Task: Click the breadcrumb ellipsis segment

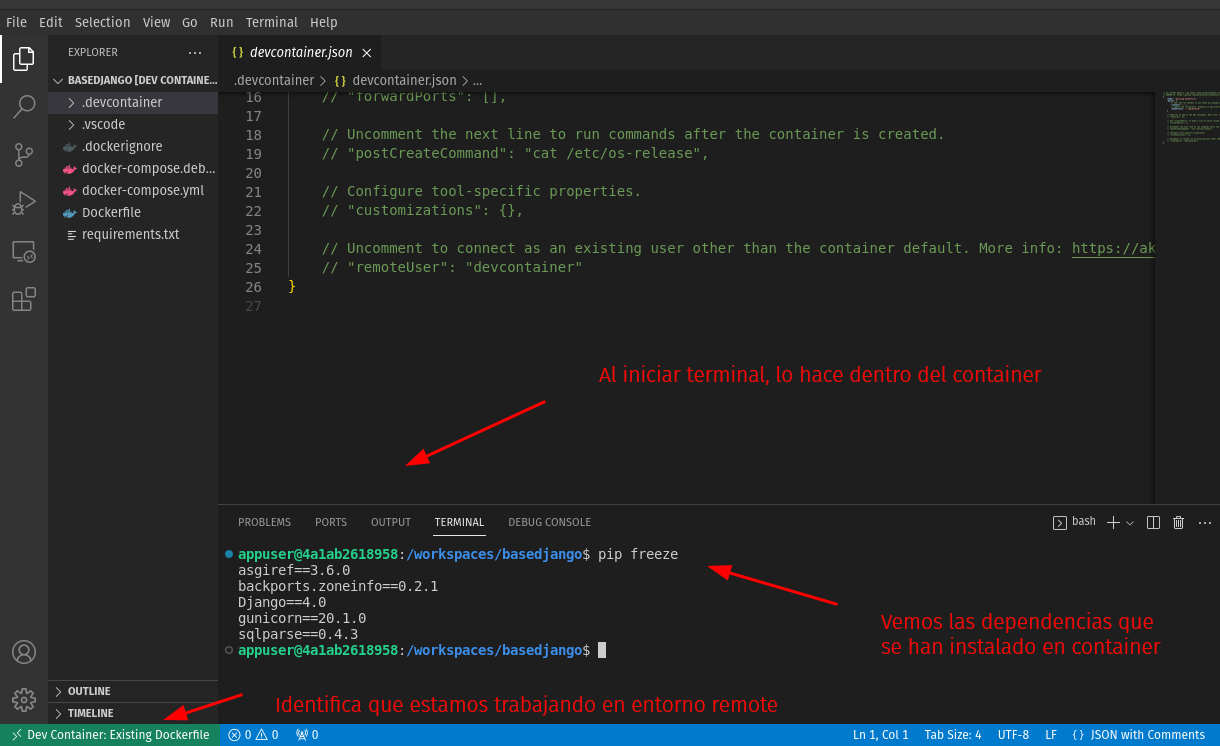Action: click(x=477, y=80)
